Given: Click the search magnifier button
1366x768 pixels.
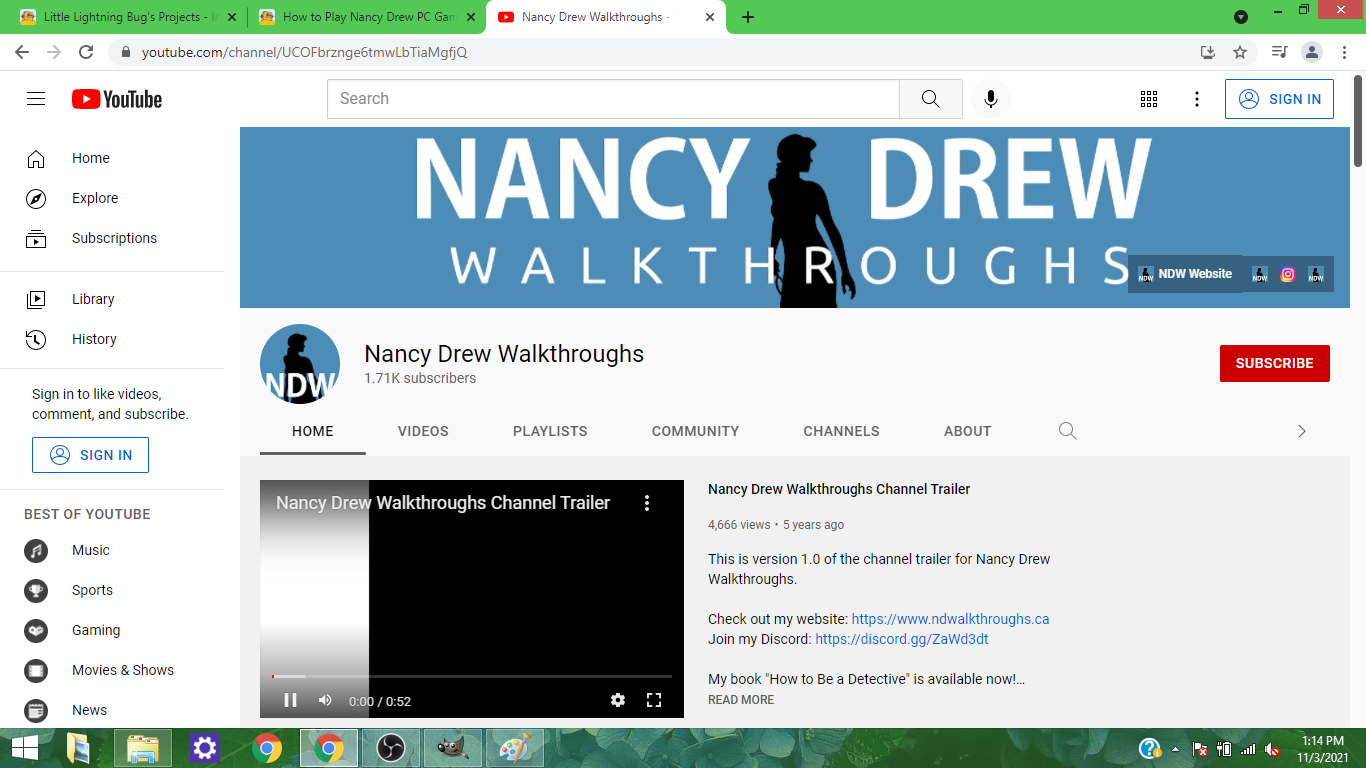Looking at the screenshot, I should click(x=930, y=99).
